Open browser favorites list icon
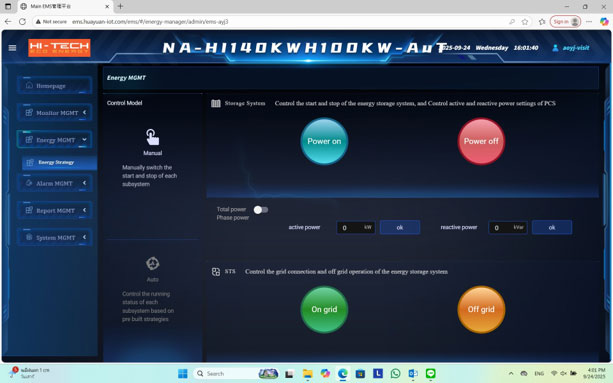The width and height of the screenshot is (613, 383). coord(542,22)
